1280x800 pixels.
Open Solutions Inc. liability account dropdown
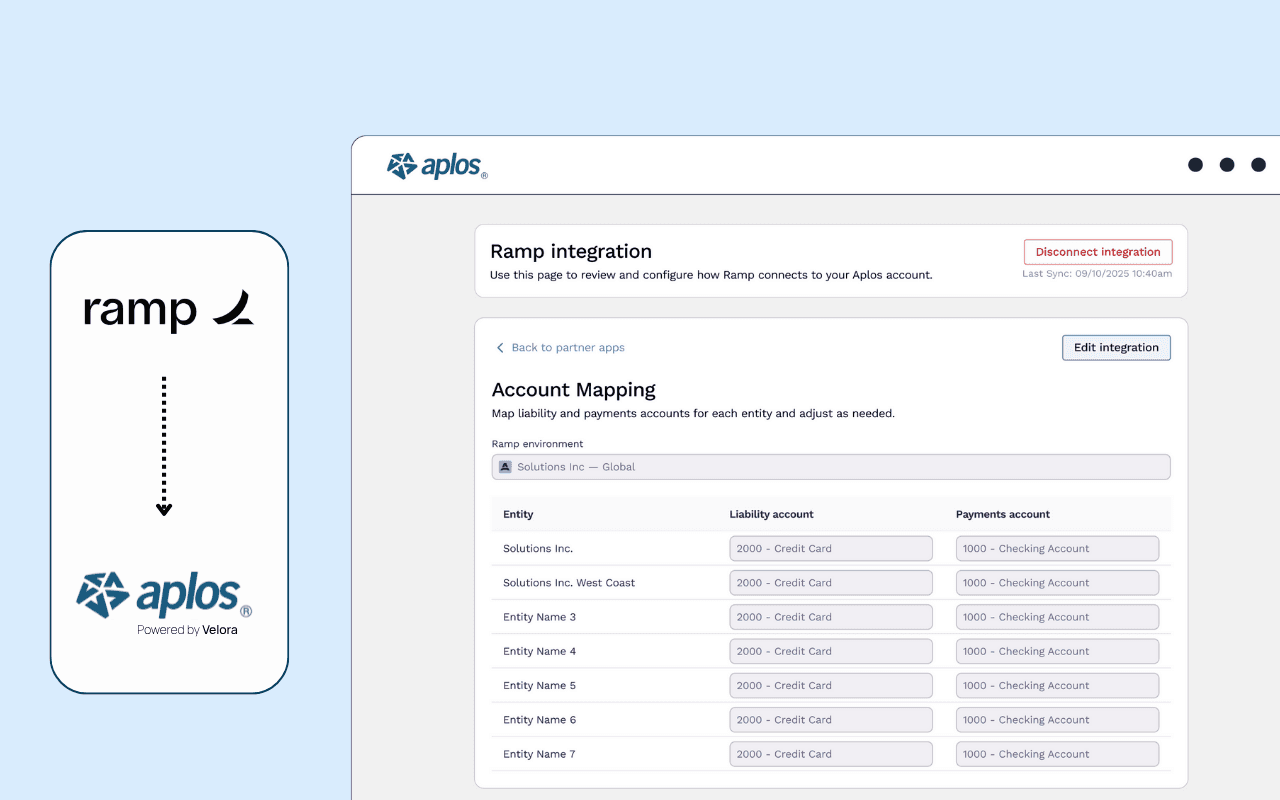830,549
